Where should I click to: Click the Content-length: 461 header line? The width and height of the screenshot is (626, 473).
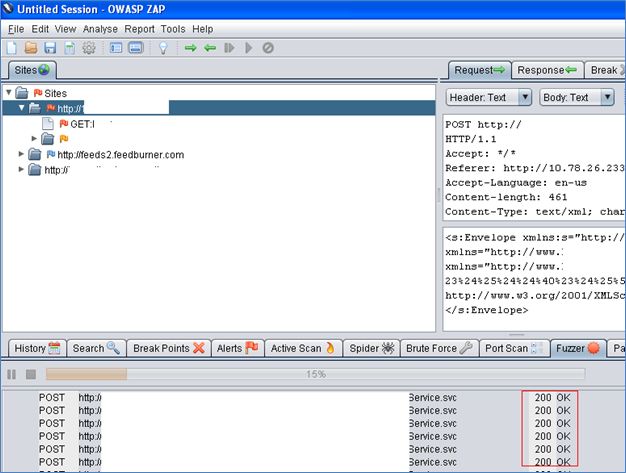coord(506,197)
